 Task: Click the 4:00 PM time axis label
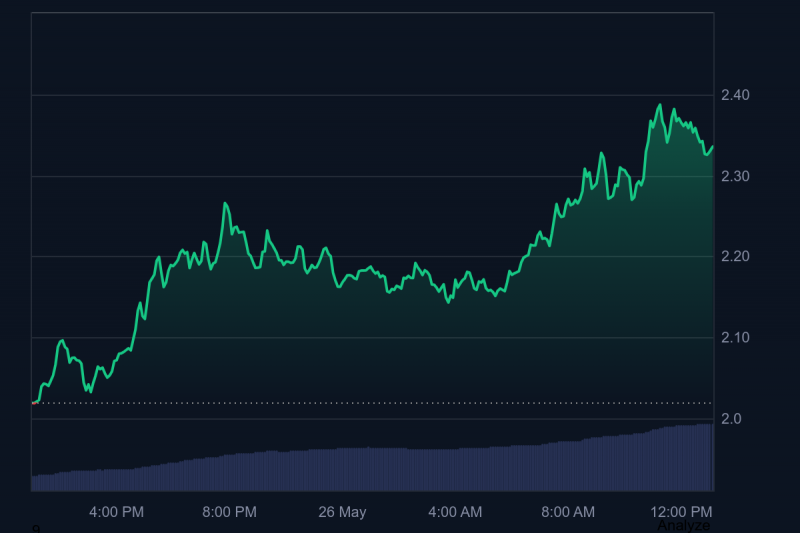tap(116, 512)
